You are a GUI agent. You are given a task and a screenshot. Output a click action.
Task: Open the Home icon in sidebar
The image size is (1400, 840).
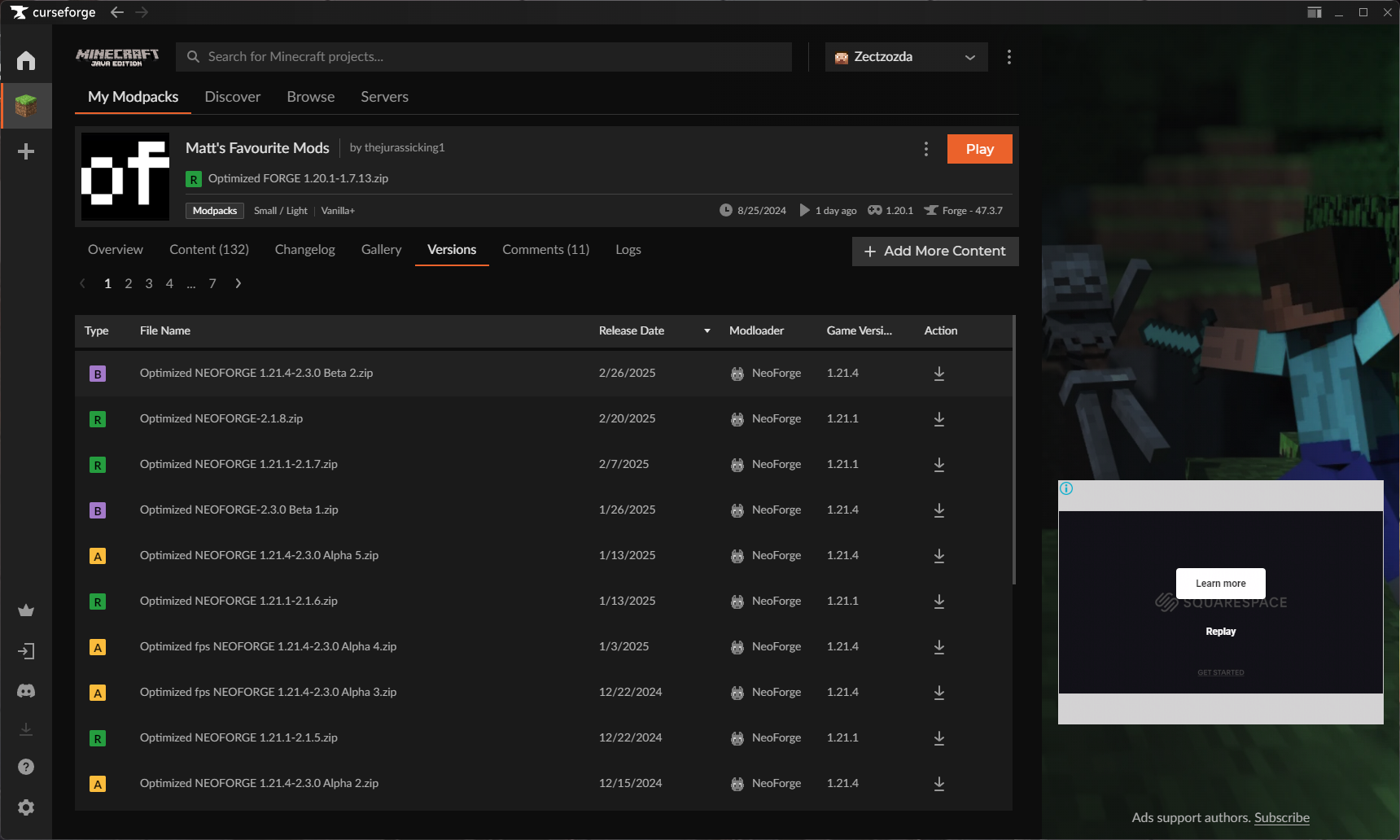coord(26,60)
